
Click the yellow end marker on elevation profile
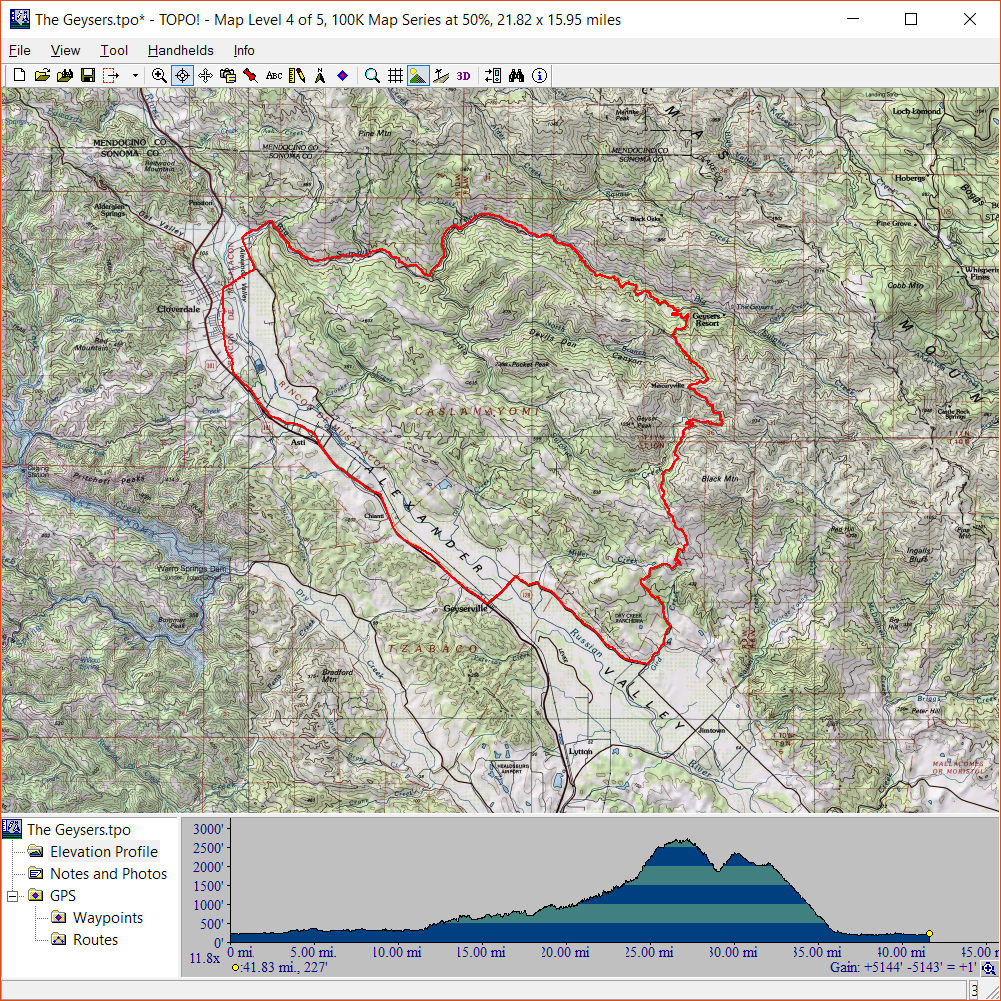929,934
